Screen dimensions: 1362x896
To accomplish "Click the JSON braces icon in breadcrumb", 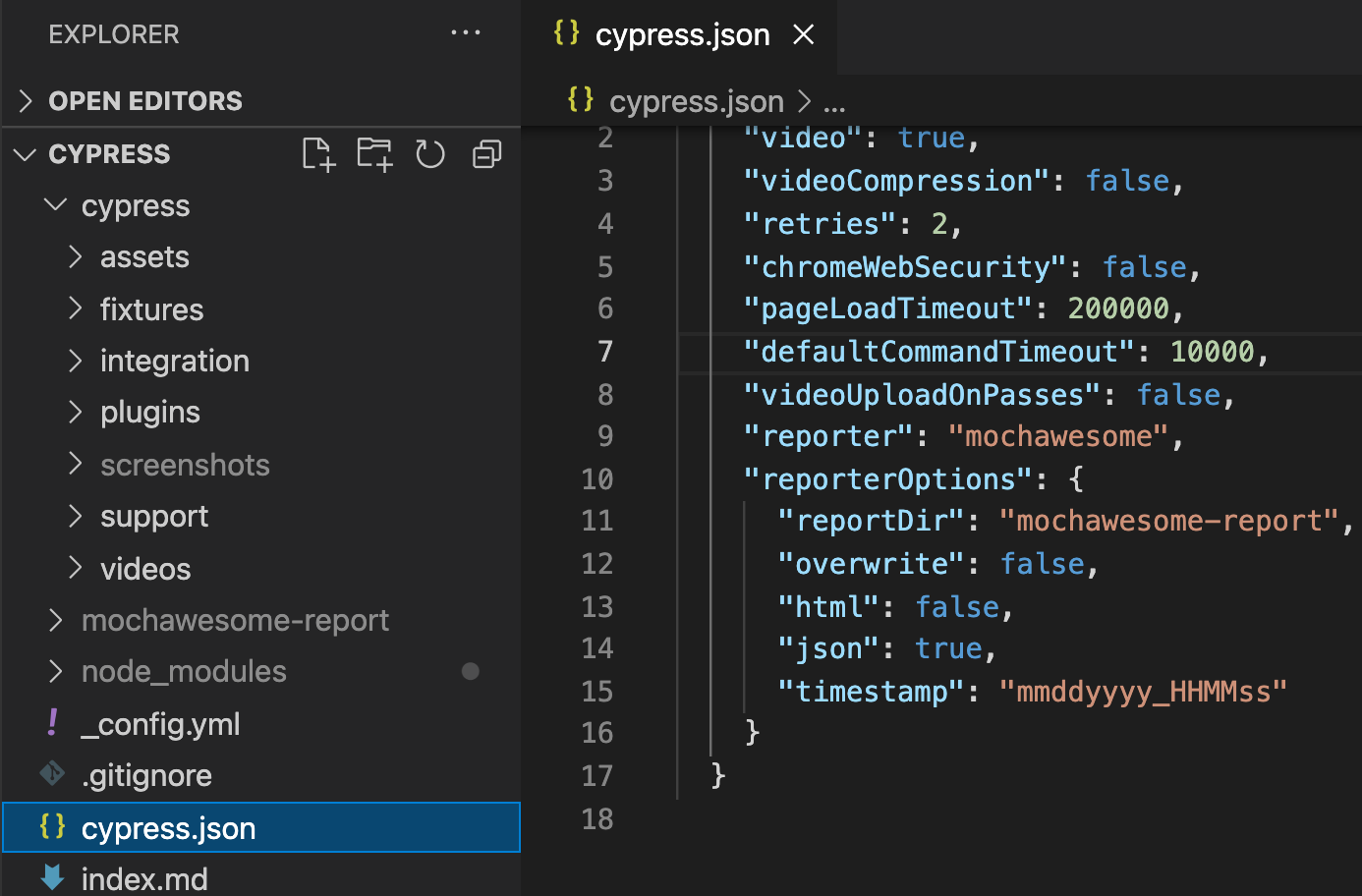I will (581, 100).
